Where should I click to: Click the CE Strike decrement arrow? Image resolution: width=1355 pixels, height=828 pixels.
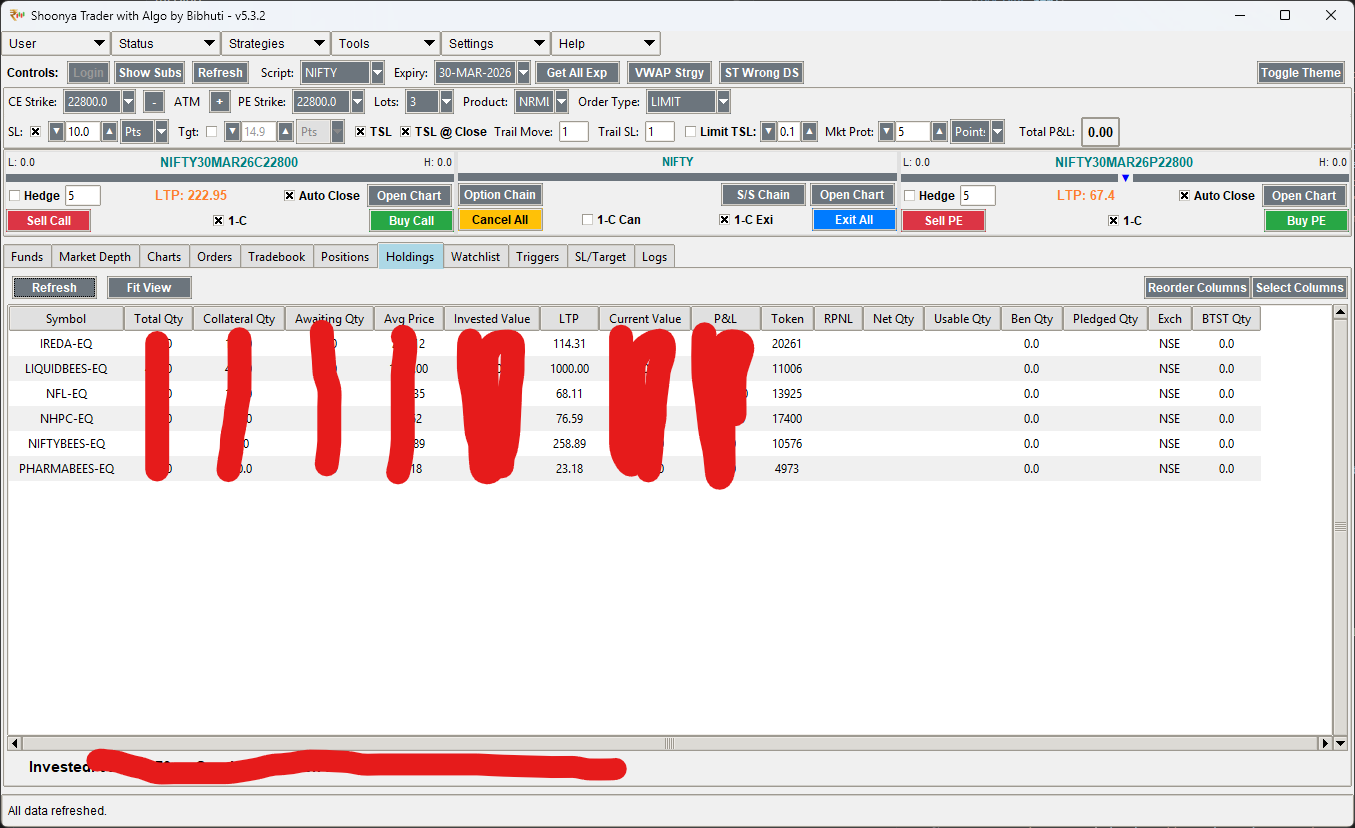point(128,101)
